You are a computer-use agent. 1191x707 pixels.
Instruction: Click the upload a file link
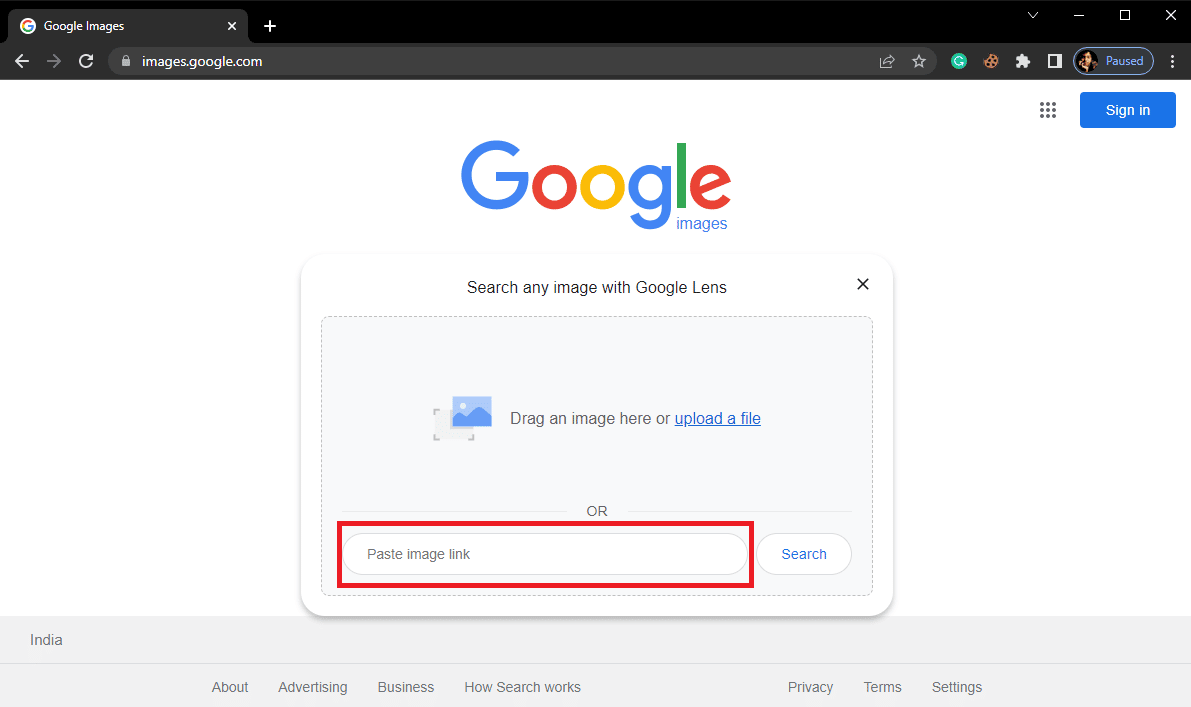click(718, 418)
